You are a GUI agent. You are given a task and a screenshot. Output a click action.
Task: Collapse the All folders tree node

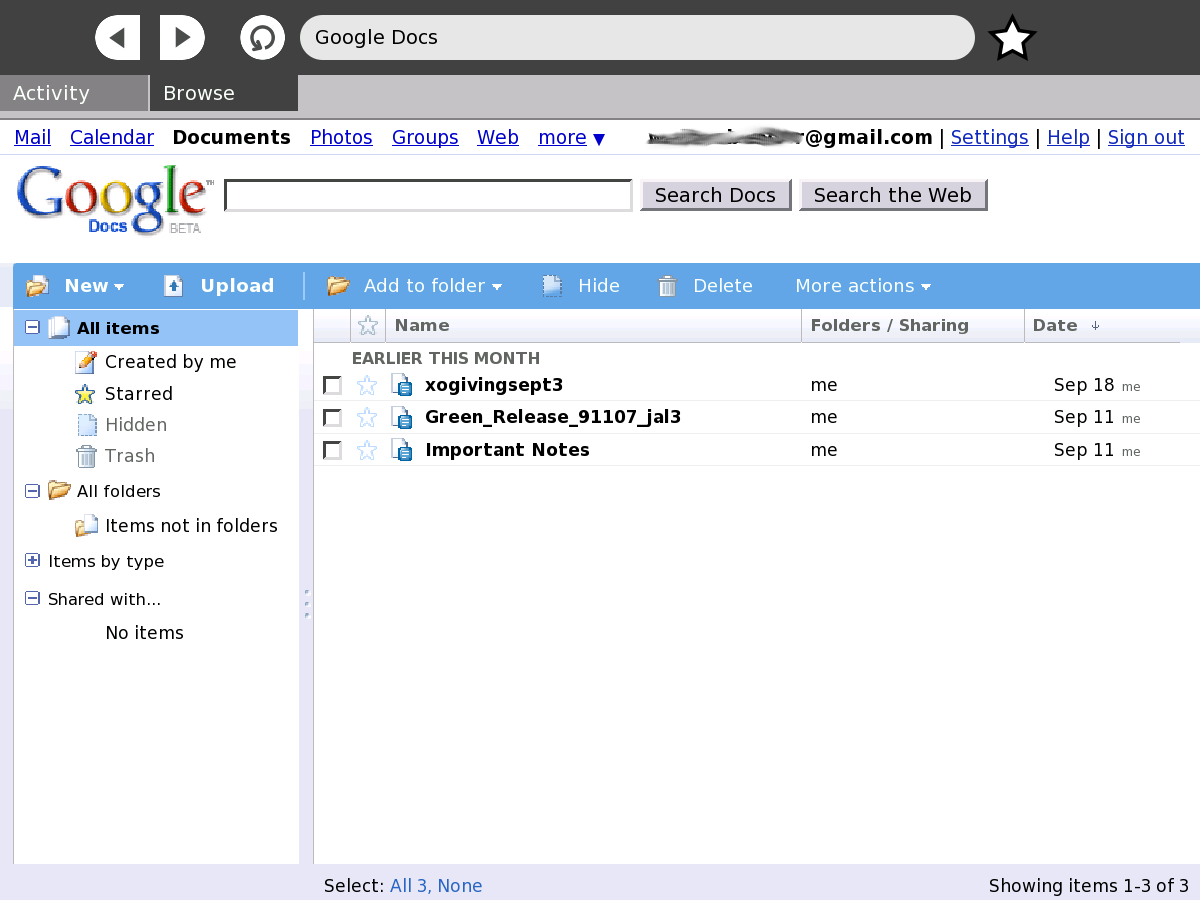pos(32,490)
